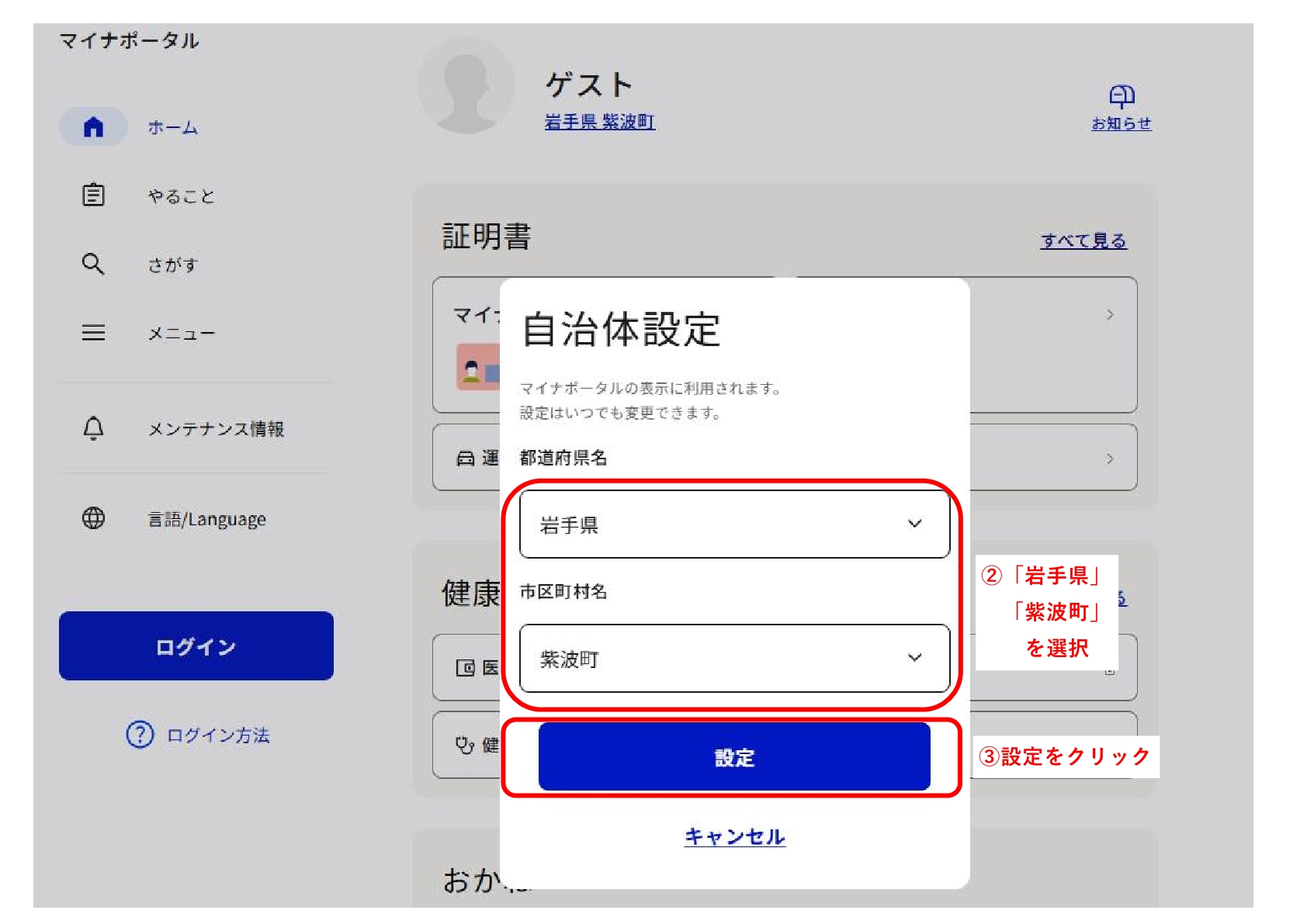This screenshot has height=924, width=1307.
Task: Click the すべて見る link in 証明書
Action: pyautogui.click(x=1083, y=241)
